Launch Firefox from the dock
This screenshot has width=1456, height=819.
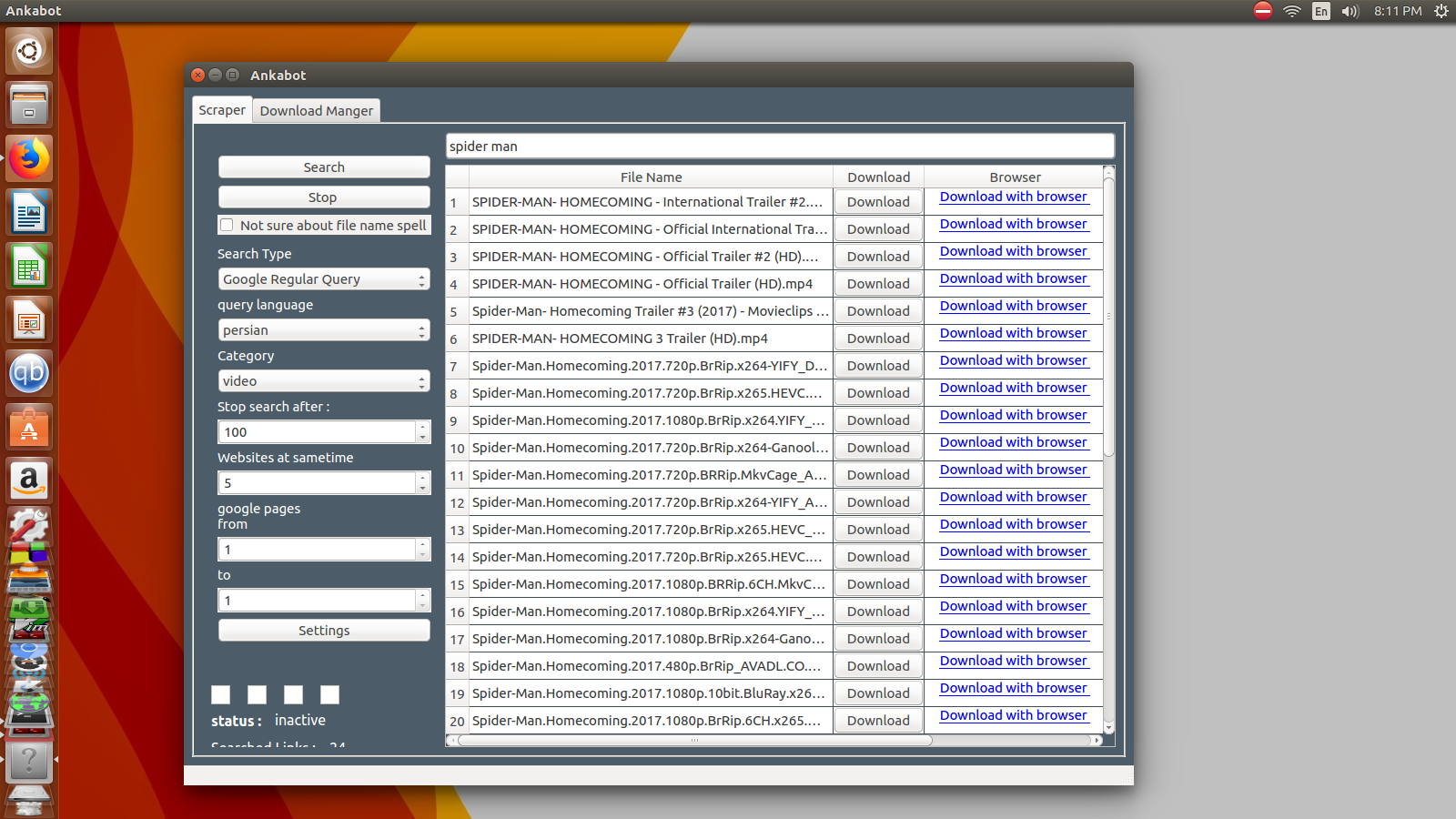(x=29, y=158)
